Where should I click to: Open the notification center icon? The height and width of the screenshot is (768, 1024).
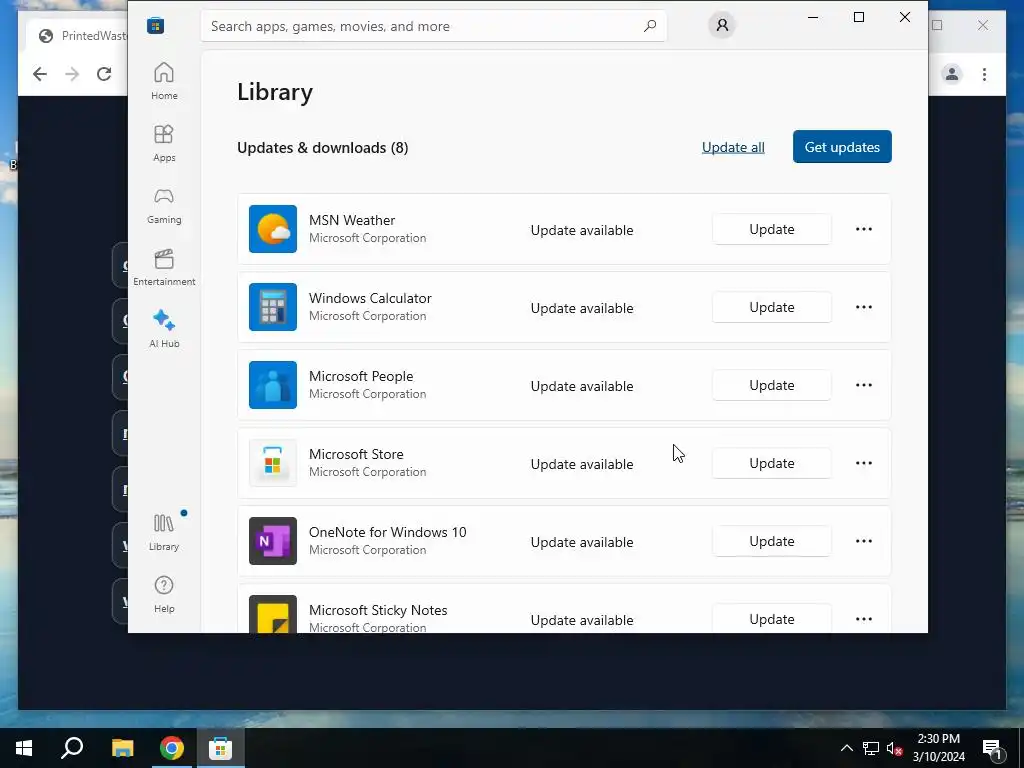[992, 748]
